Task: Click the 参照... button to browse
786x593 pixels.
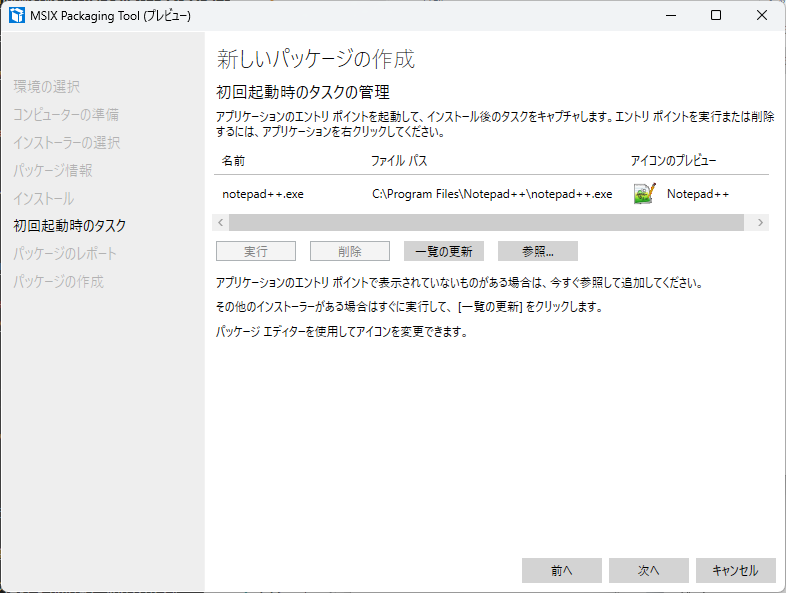Action: point(537,251)
